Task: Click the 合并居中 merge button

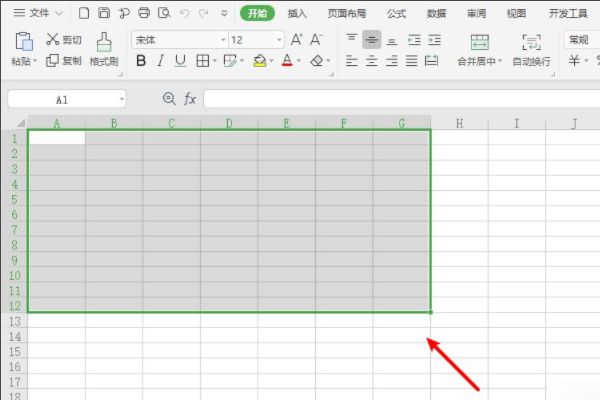Action: click(479, 50)
